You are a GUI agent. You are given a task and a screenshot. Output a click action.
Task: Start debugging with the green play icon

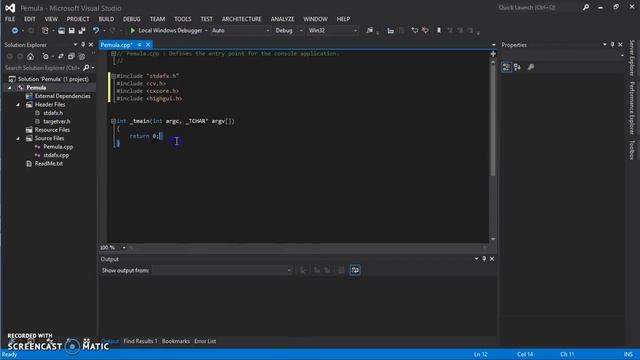(x=132, y=31)
